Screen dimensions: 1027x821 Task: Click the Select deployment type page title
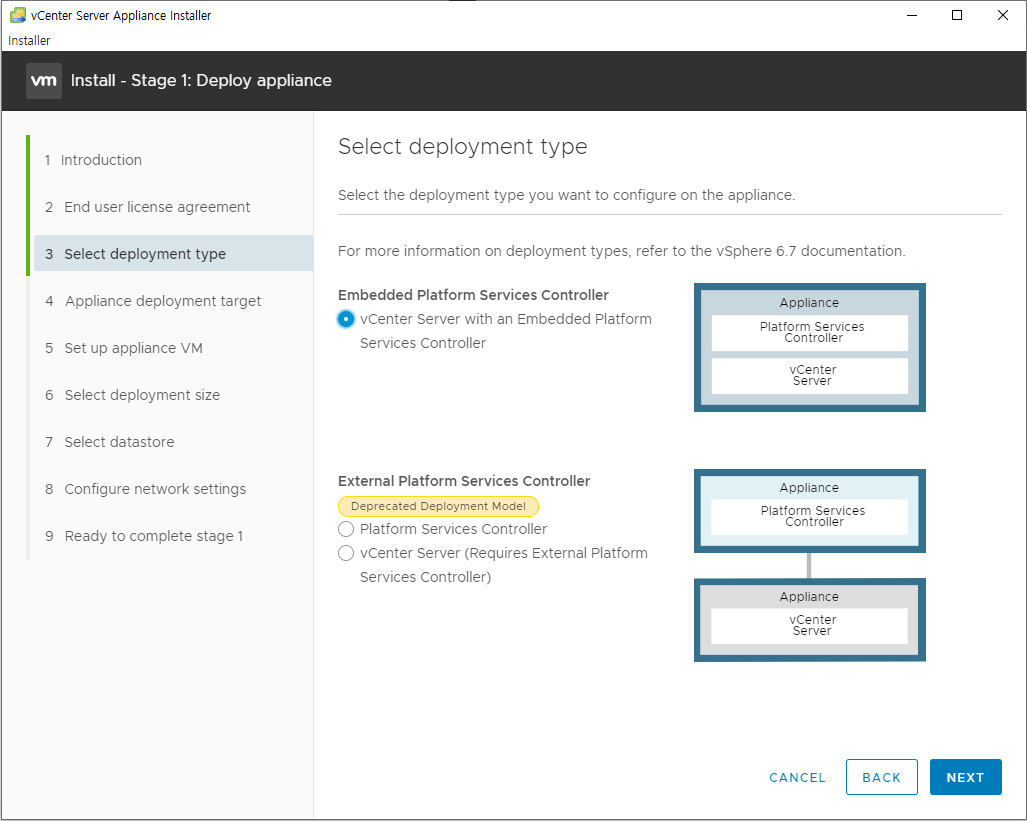[462, 146]
